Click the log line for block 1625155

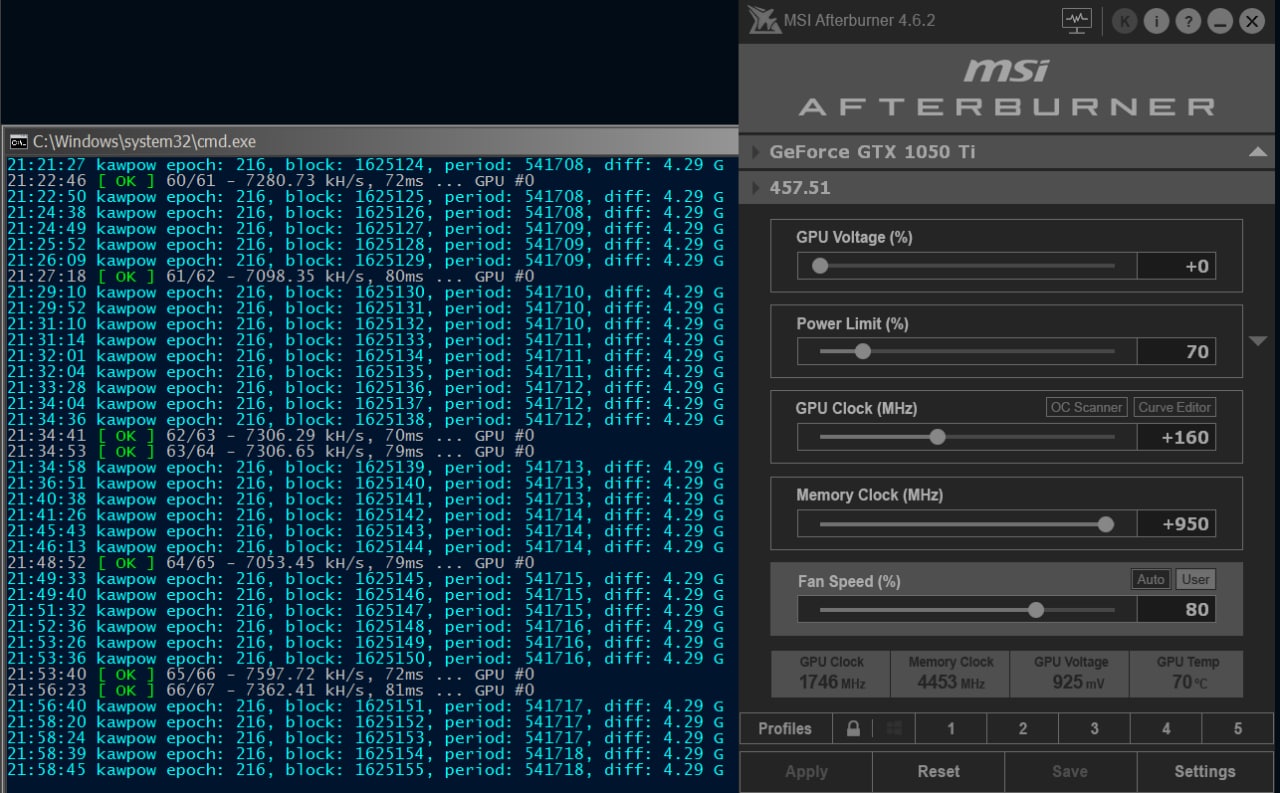coord(365,770)
